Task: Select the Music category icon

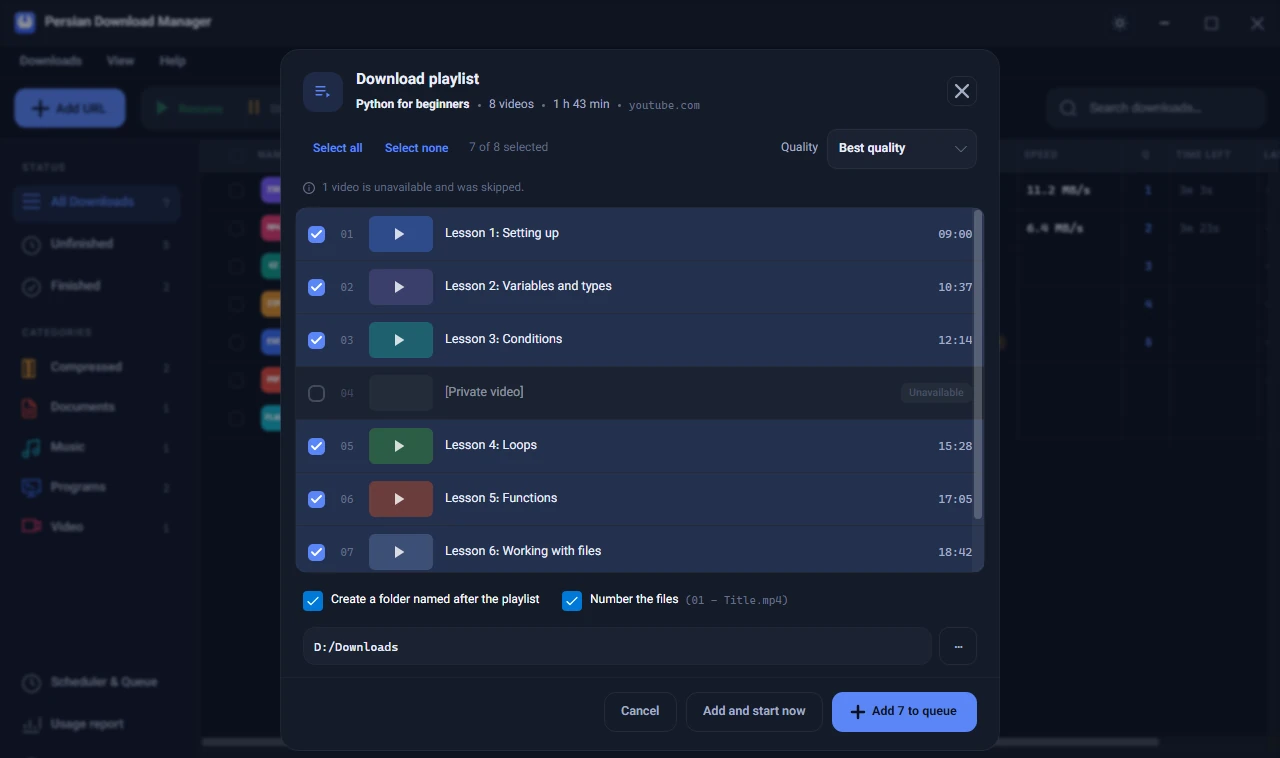Action: click(31, 447)
